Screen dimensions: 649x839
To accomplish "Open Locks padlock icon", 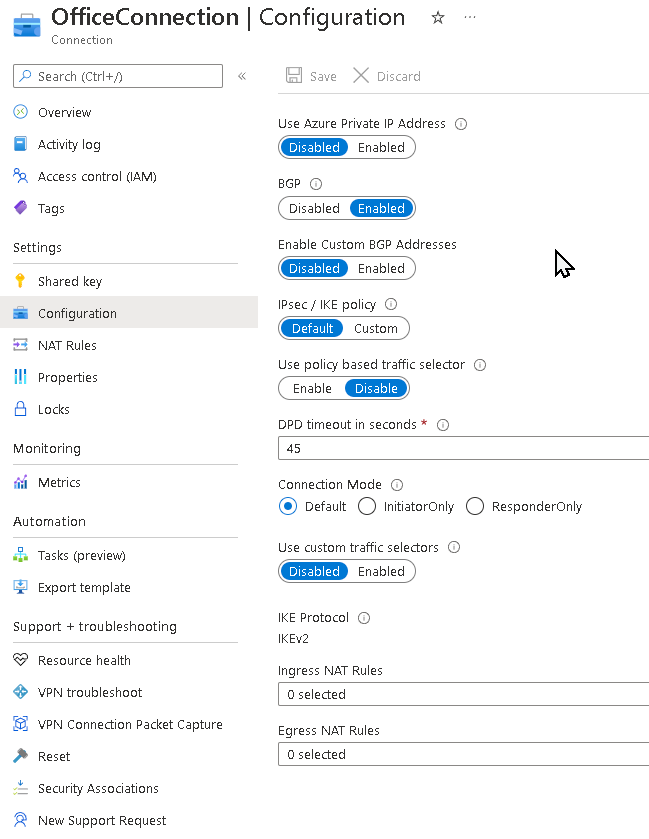I will click(x=20, y=409).
